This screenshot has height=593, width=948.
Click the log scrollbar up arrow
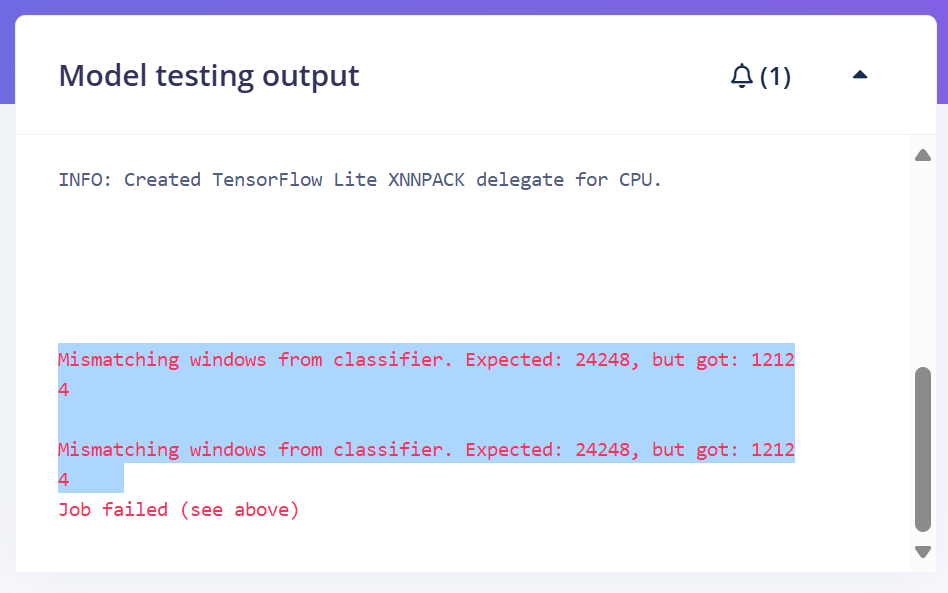pyautogui.click(x=923, y=155)
